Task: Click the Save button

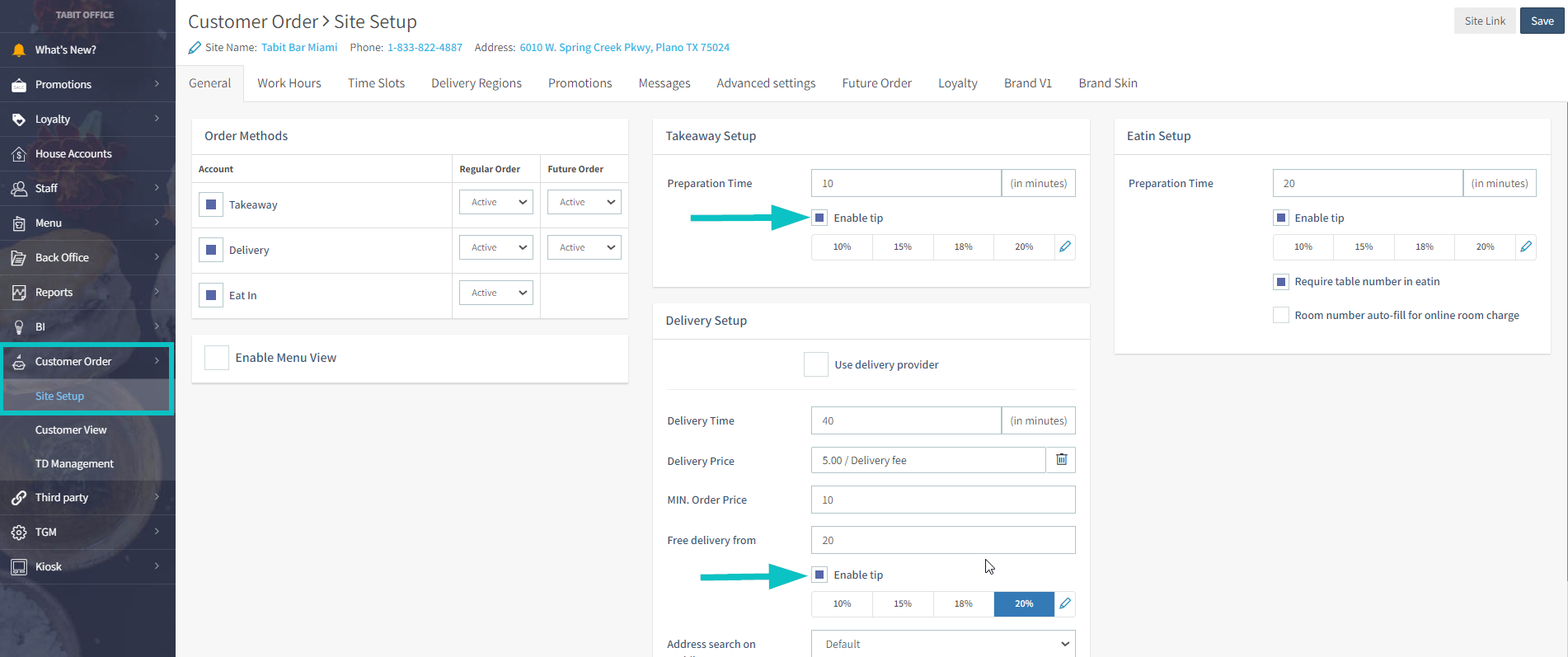Action: (1542, 21)
